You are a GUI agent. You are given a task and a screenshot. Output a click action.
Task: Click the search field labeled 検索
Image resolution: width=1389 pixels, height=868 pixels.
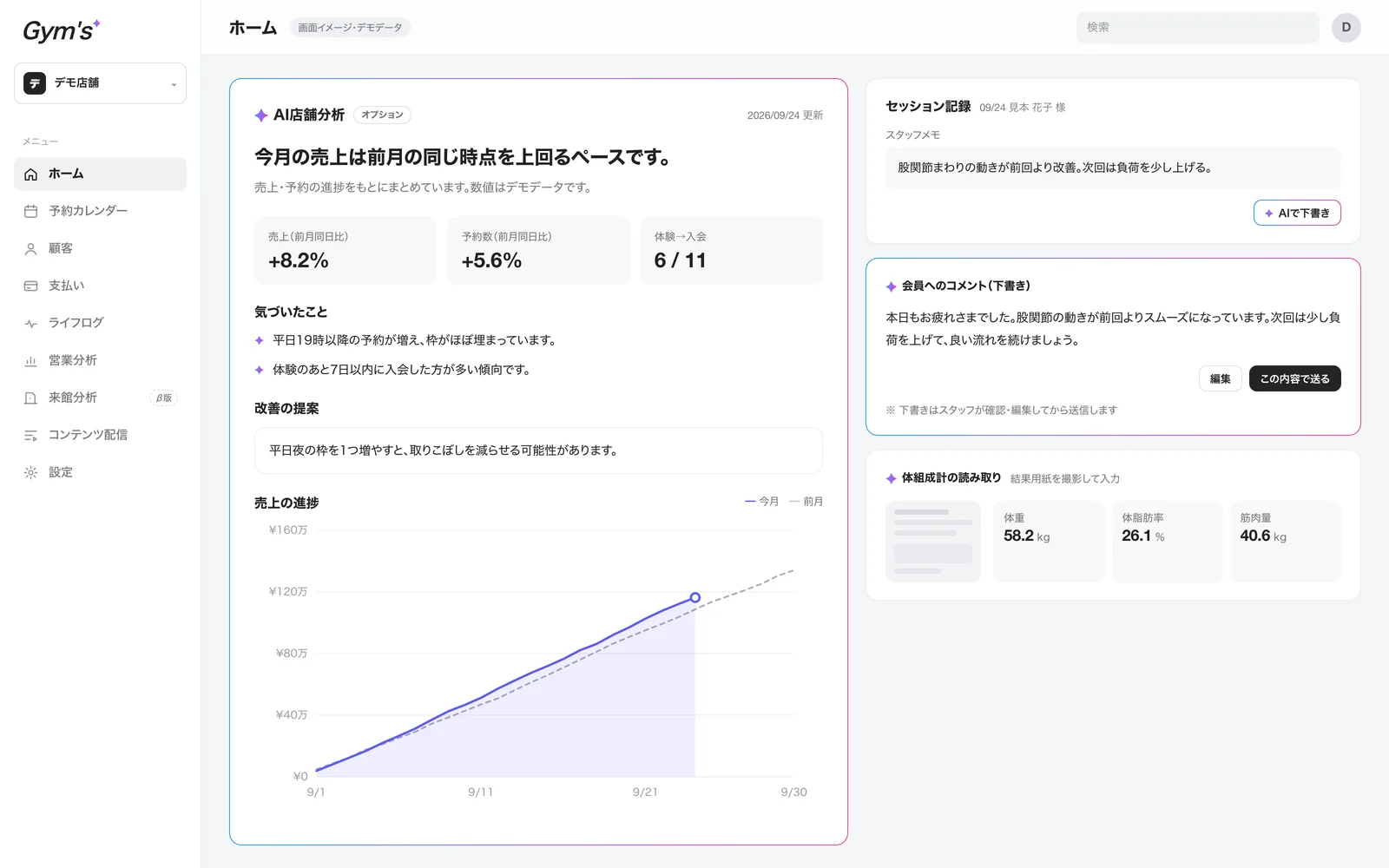pos(1197,28)
